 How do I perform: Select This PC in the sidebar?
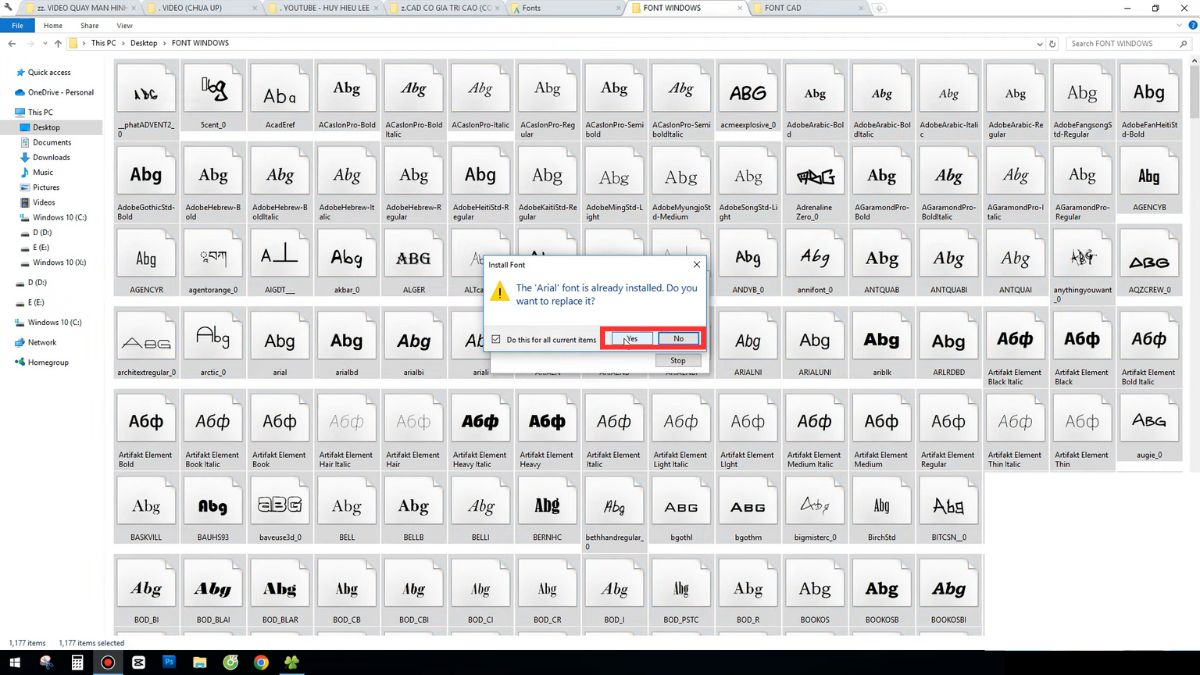(41, 112)
